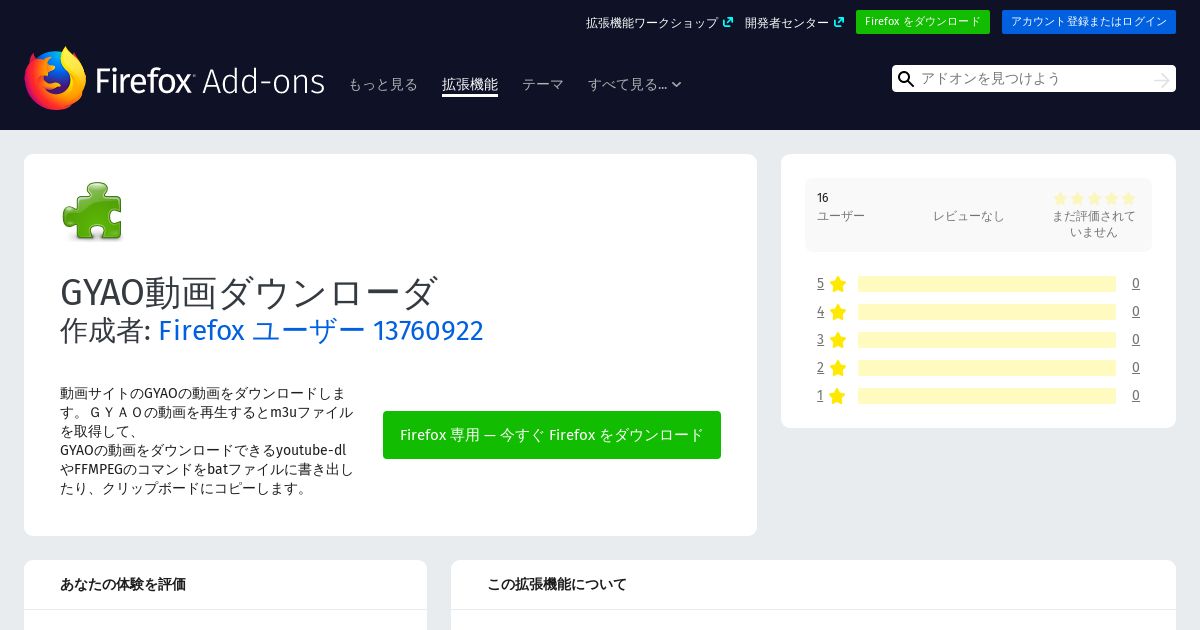Click the レビューなし text

(x=968, y=216)
